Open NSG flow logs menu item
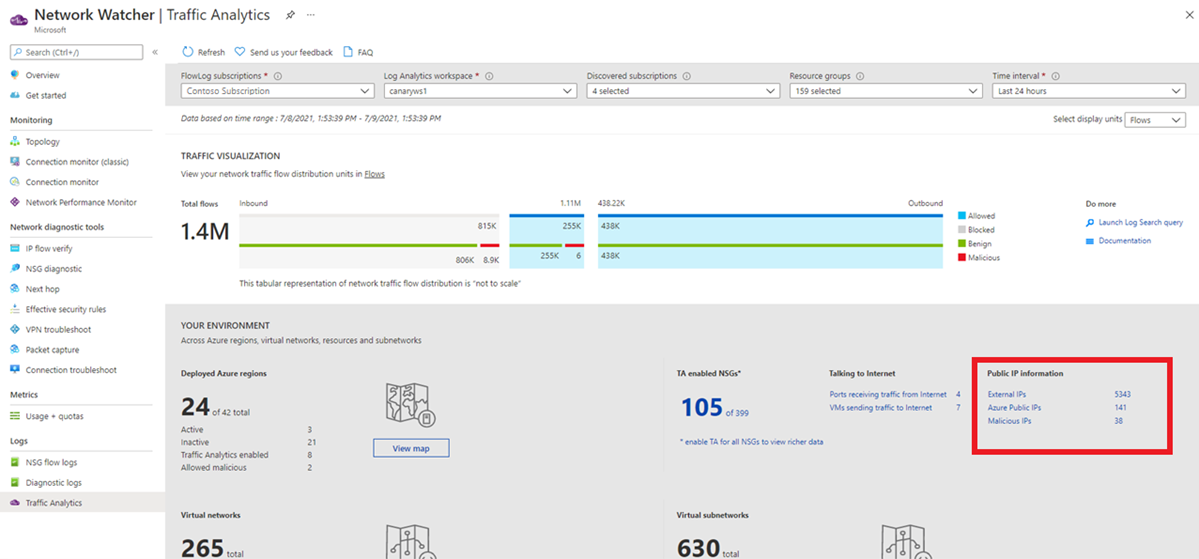 pos(51,462)
